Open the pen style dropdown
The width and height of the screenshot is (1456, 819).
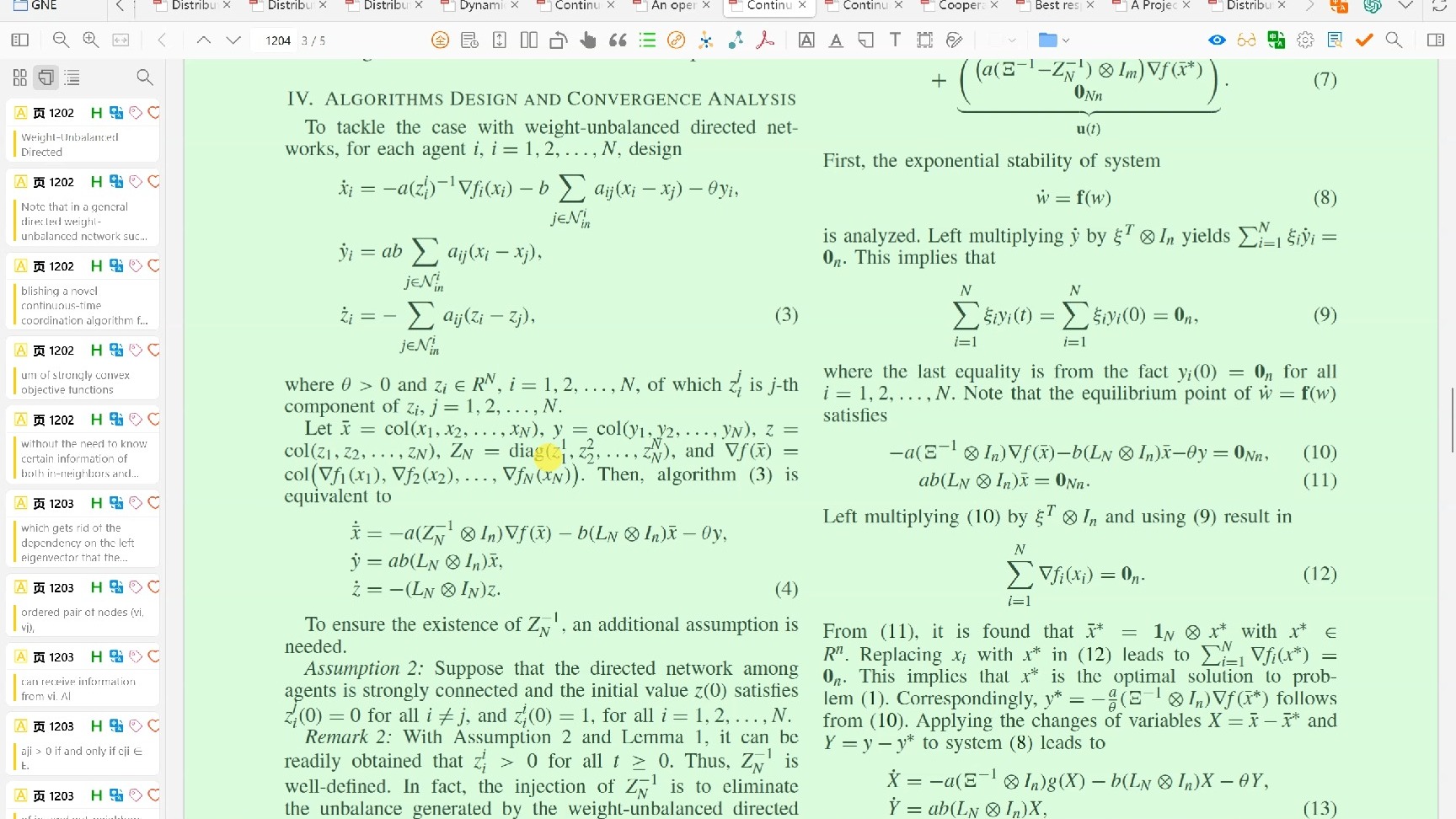tap(1011, 40)
